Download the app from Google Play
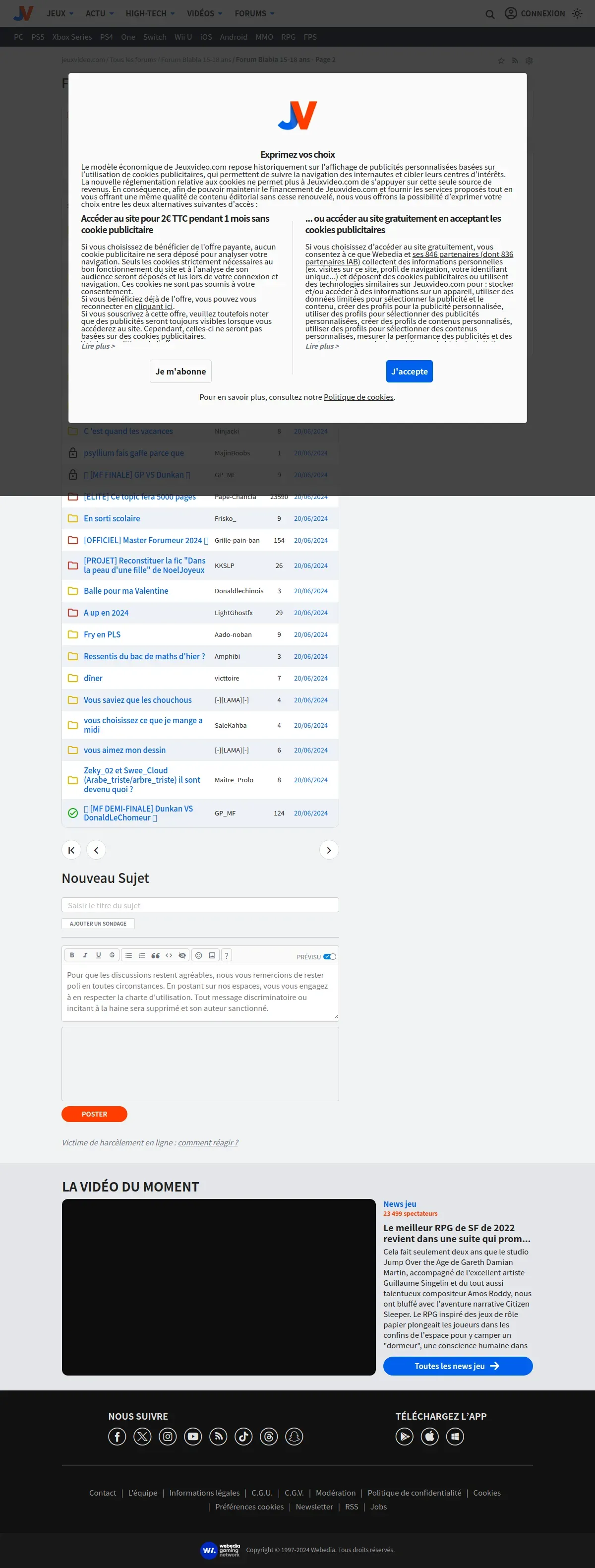The height and width of the screenshot is (1568, 595). pos(405,1437)
